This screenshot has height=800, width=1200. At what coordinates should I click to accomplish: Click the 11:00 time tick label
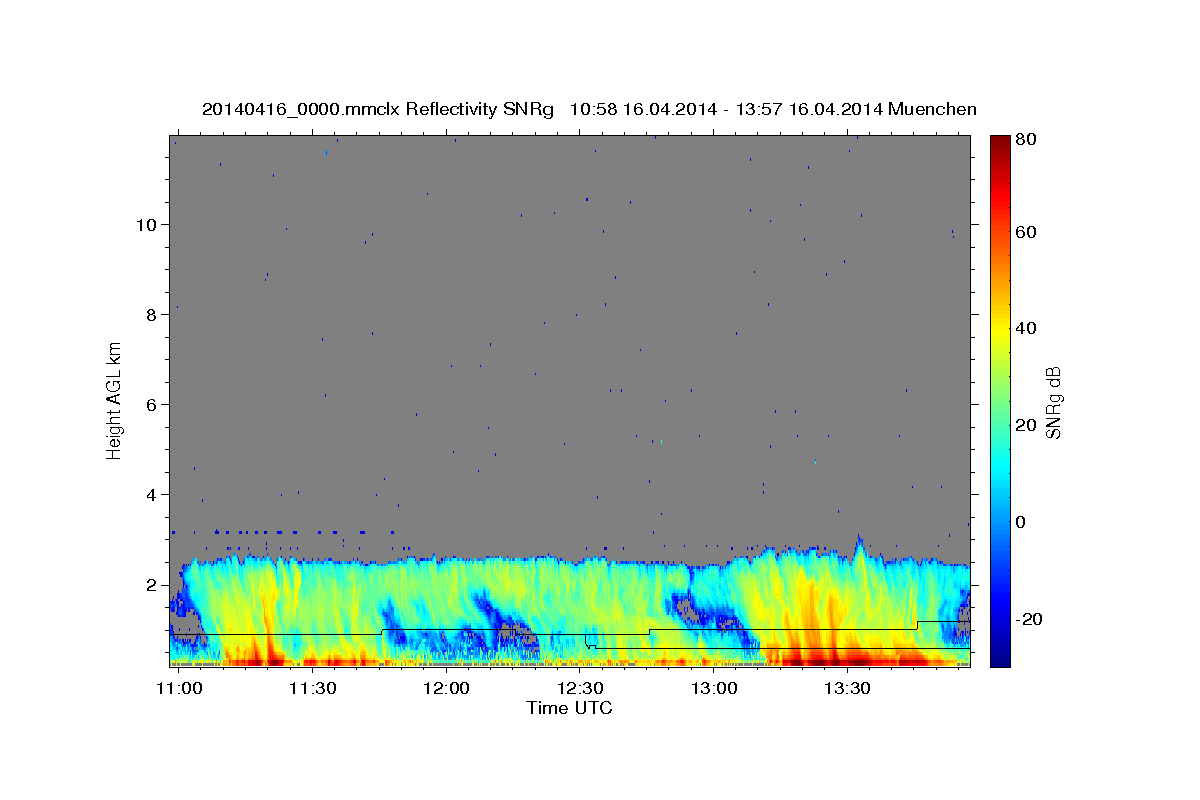click(x=179, y=689)
